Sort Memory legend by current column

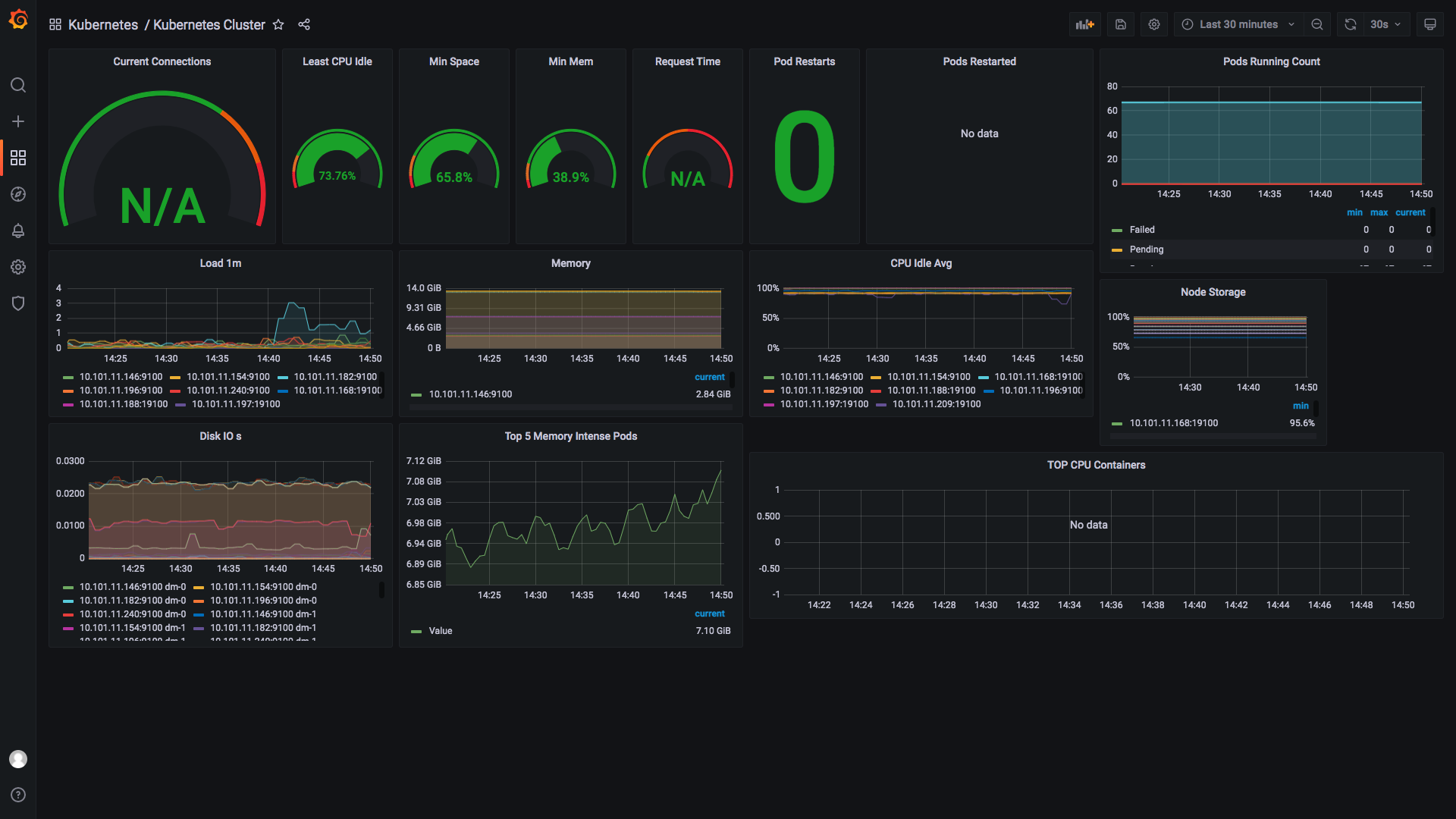point(709,377)
